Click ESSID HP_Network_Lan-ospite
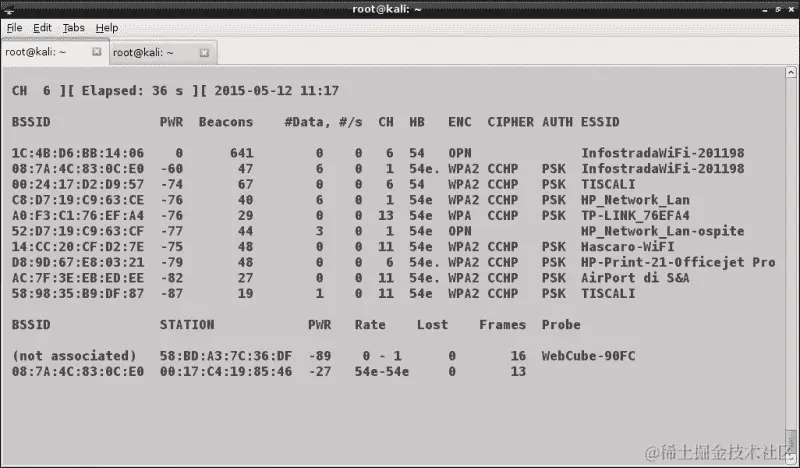The image size is (800, 468). click(662, 231)
